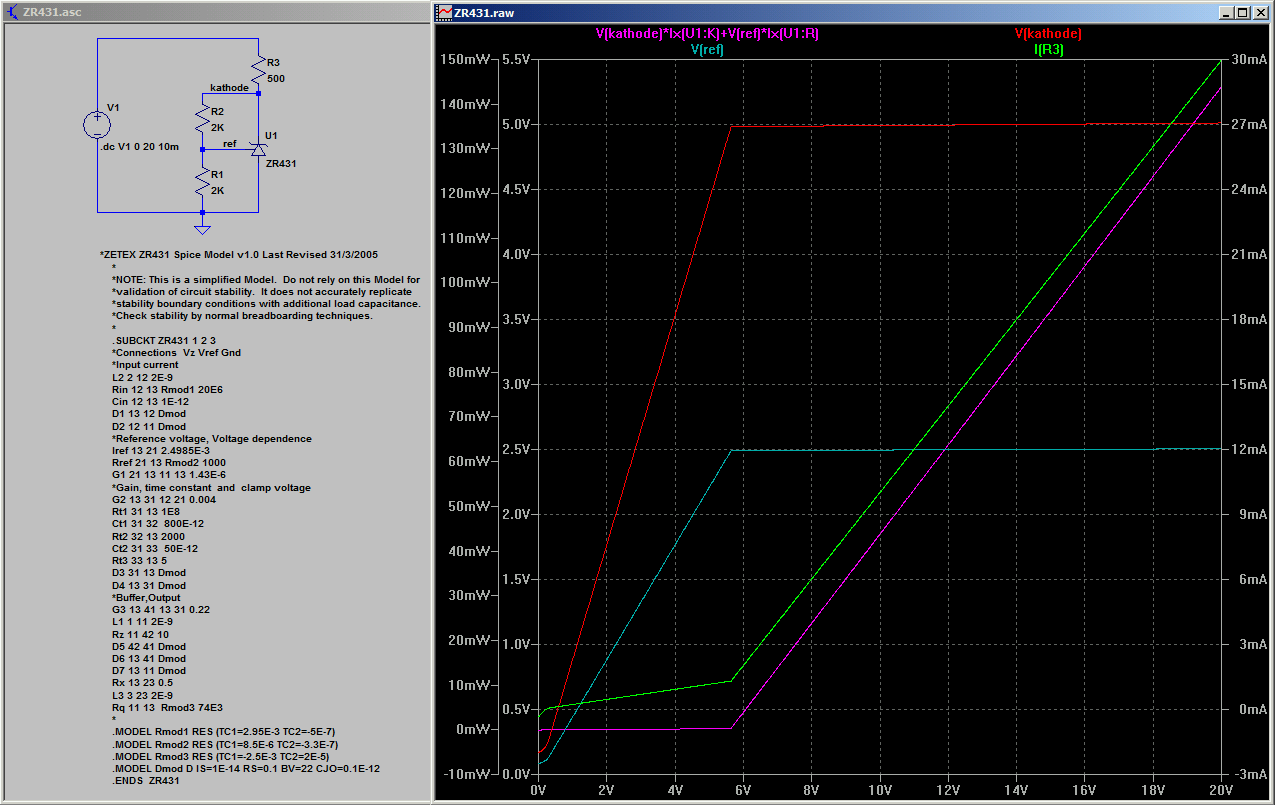The image size is (1275, 805).
Task: Click the V(ref) trace label
Action: tap(707, 49)
